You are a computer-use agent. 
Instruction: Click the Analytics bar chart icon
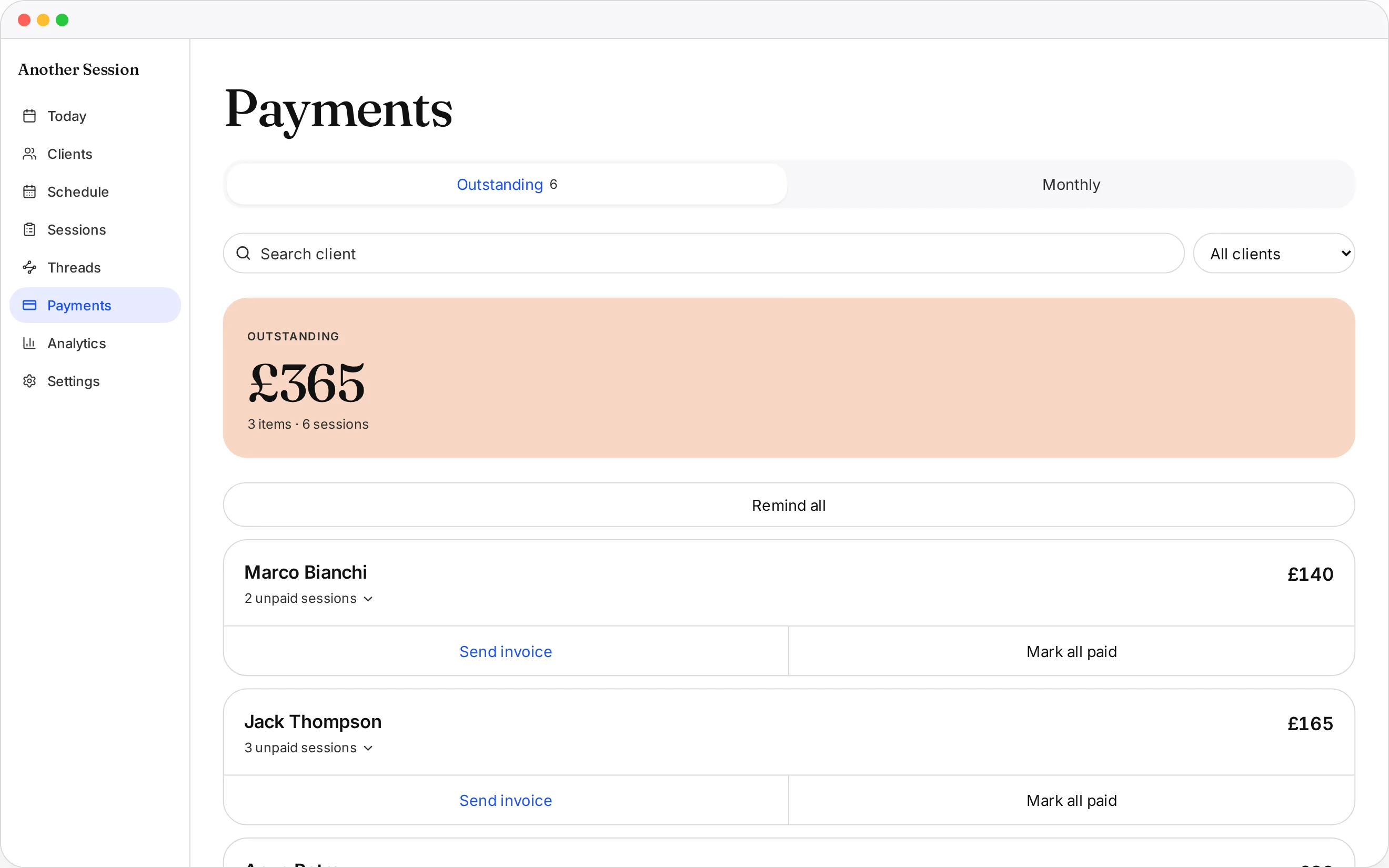[29, 344]
